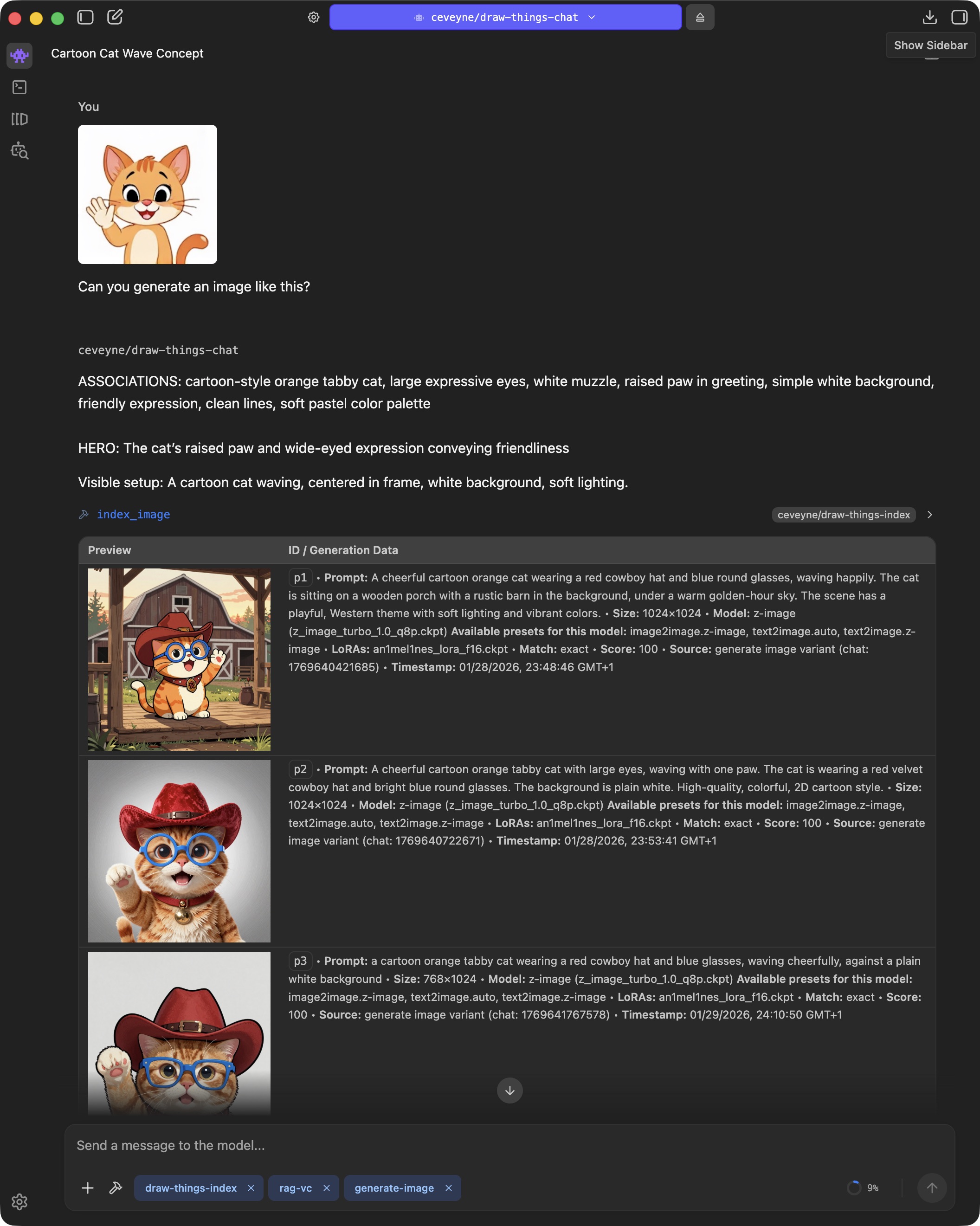Viewport: 980px width, 1226px height.
Task: Click the 9% context usage indicator
Action: point(863,1188)
